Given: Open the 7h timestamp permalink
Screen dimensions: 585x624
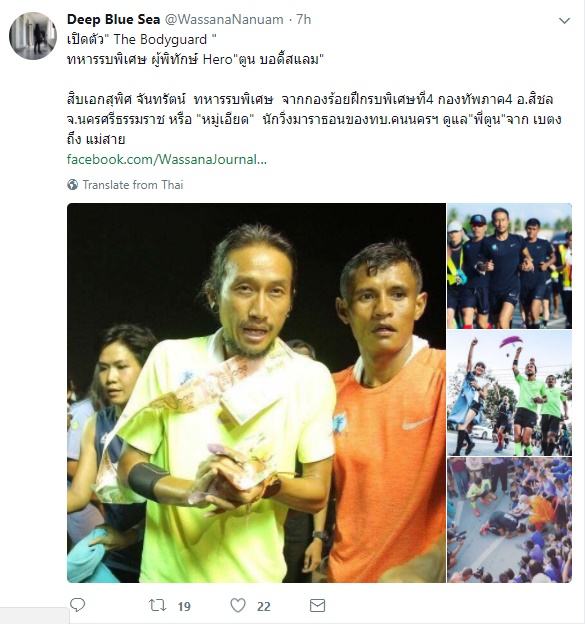Looking at the screenshot, I should 304,20.
